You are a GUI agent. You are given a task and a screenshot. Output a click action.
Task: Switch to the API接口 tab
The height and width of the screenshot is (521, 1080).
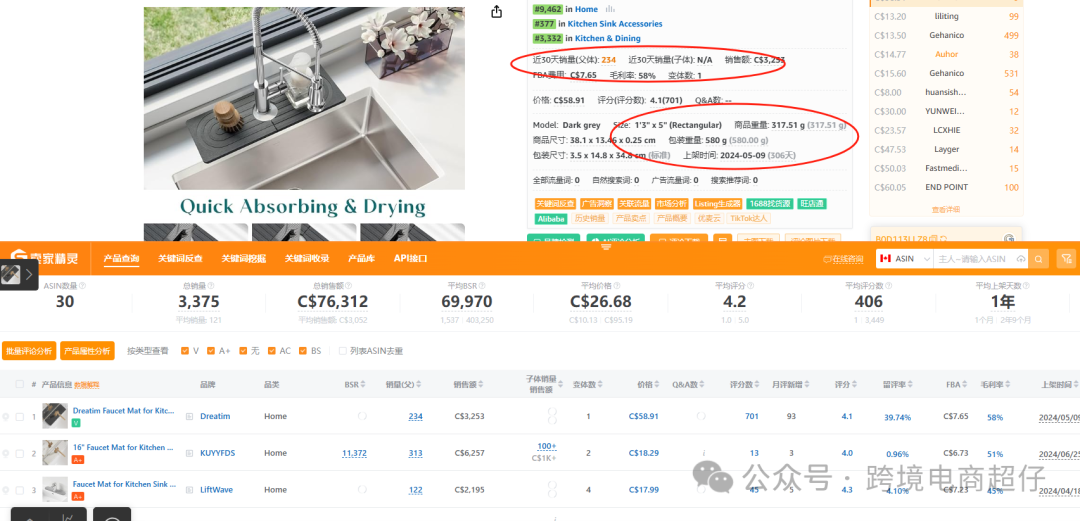point(411,259)
